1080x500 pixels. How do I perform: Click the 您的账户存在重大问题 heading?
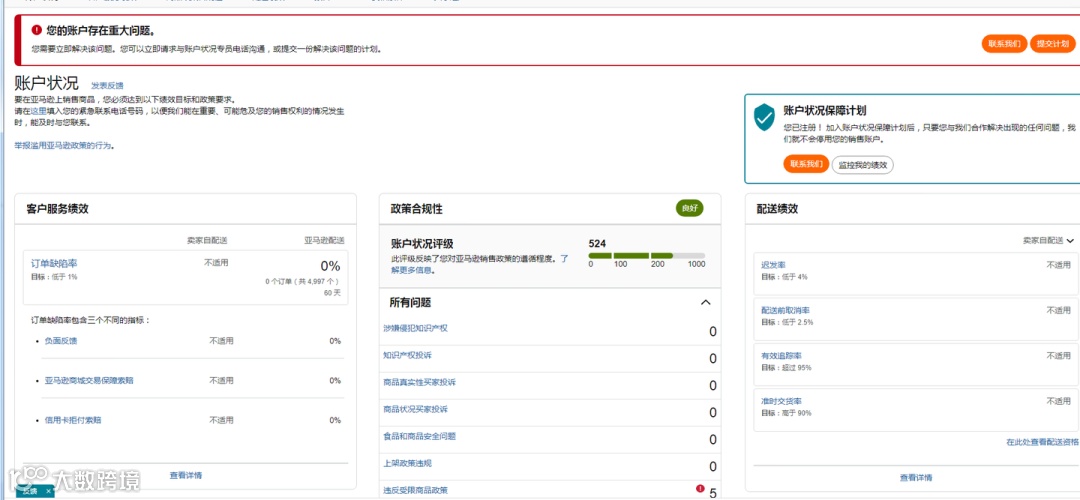tap(101, 30)
